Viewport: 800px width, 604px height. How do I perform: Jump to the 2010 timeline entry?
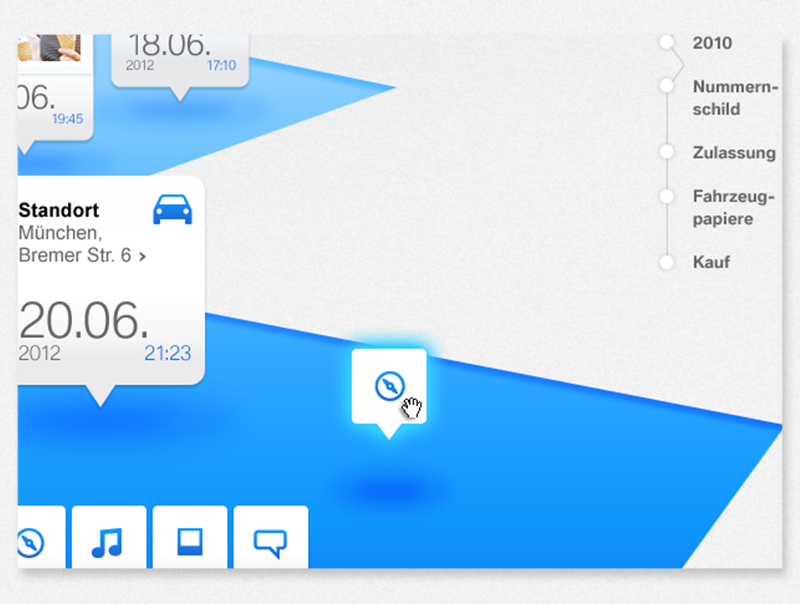point(711,43)
